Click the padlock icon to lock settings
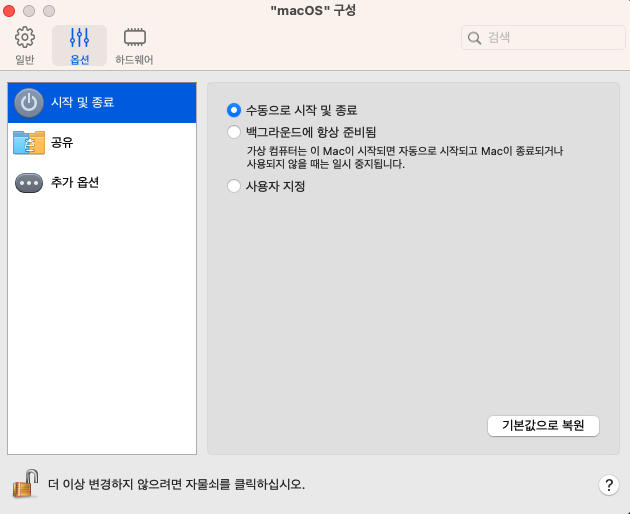The width and height of the screenshot is (630, 514). point(24,484)
